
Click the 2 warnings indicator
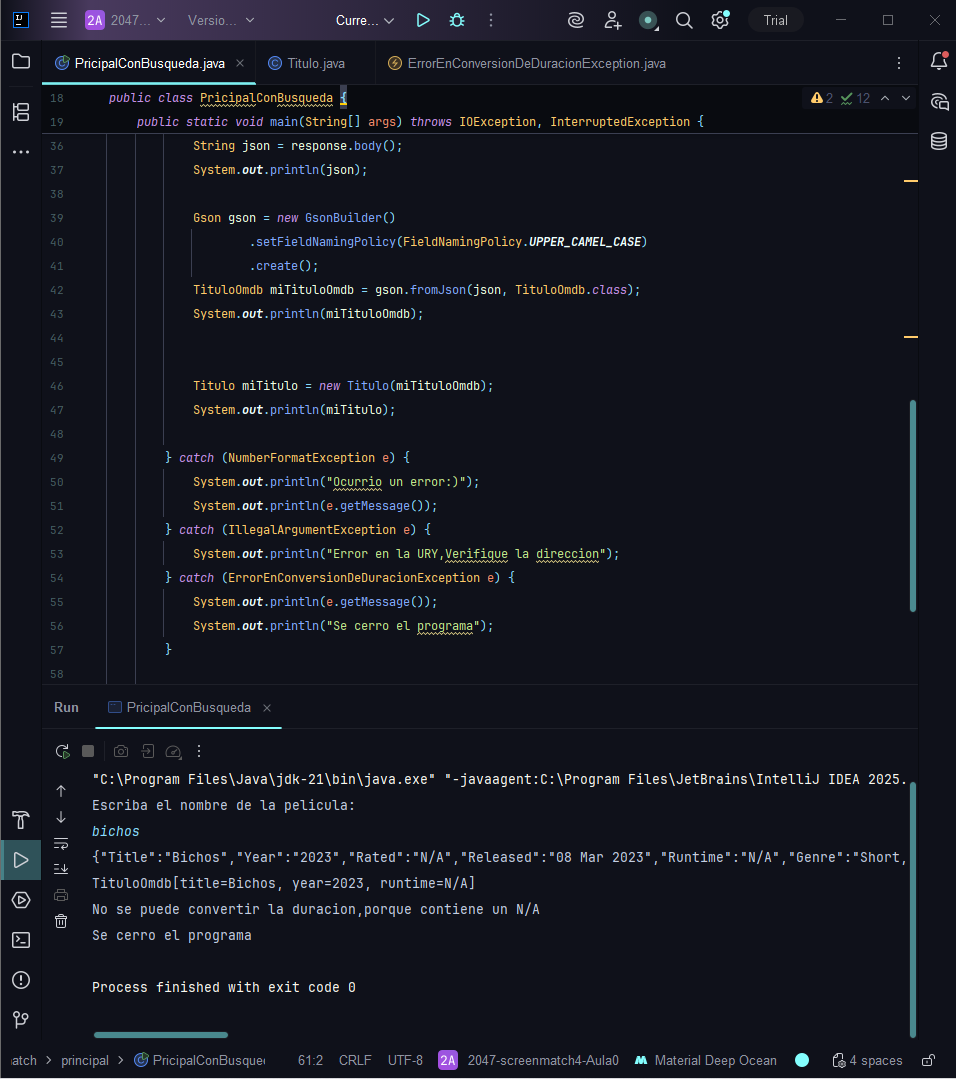point(822,98)
